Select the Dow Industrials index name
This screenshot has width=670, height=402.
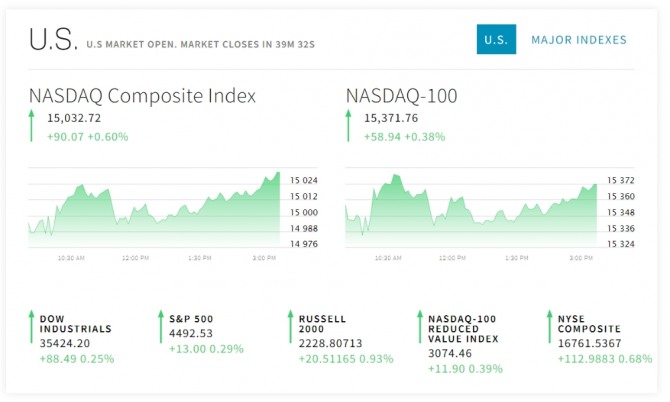(76, 324)
